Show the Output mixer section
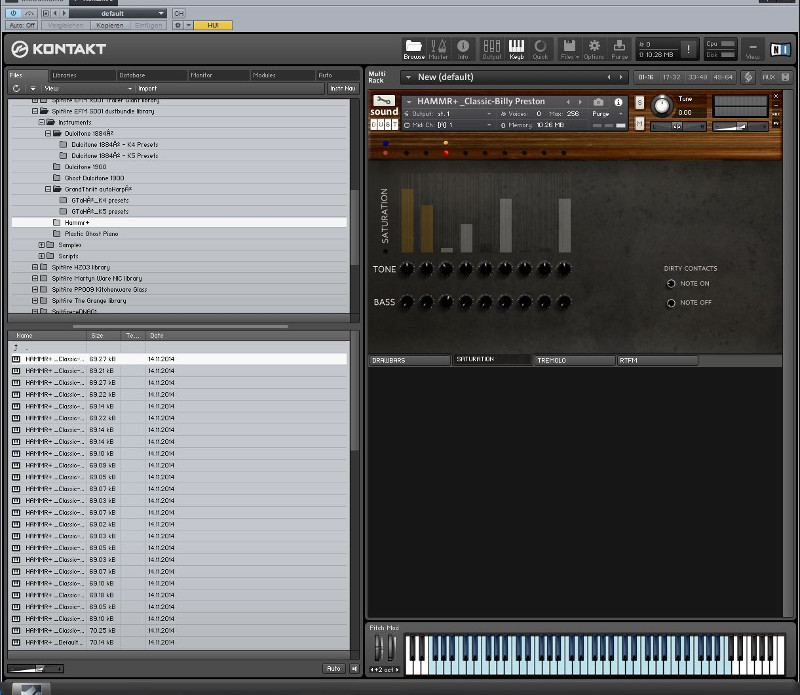Viewport: 800px width, 695px height. 492,49
